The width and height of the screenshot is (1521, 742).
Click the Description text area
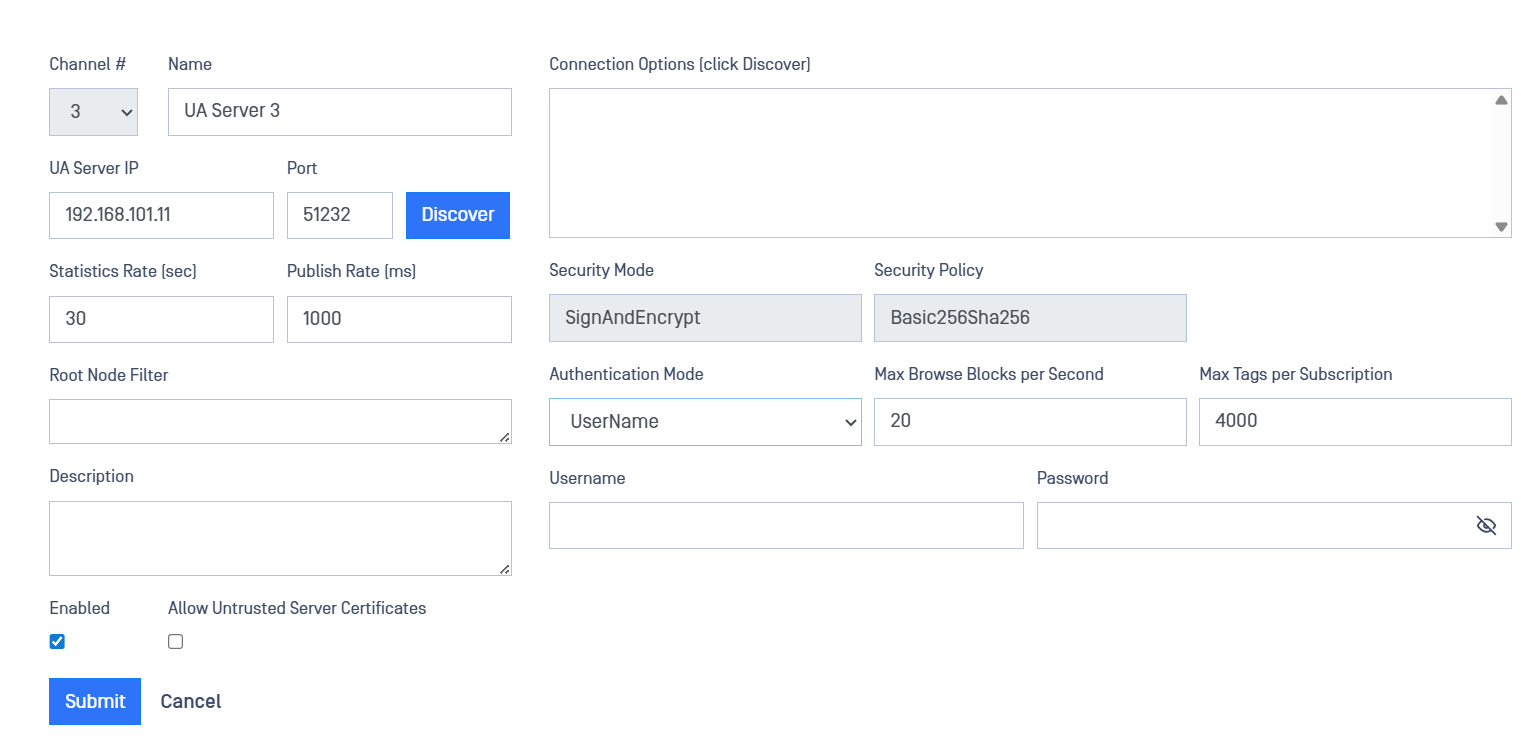coord(280,538)
